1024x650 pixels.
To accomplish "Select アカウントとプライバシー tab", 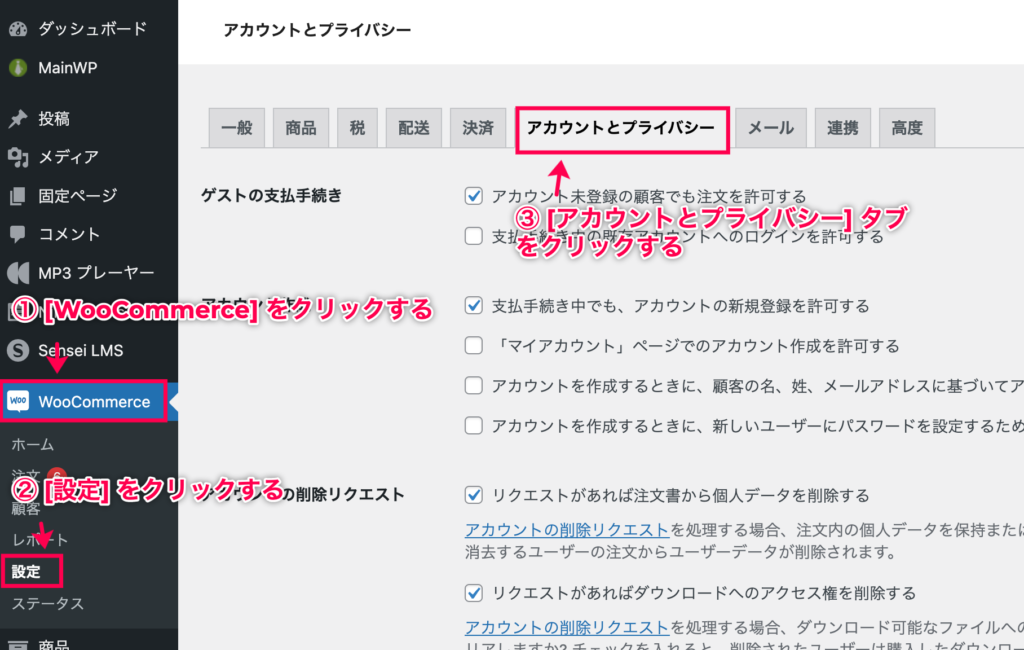I will (621, 128).
